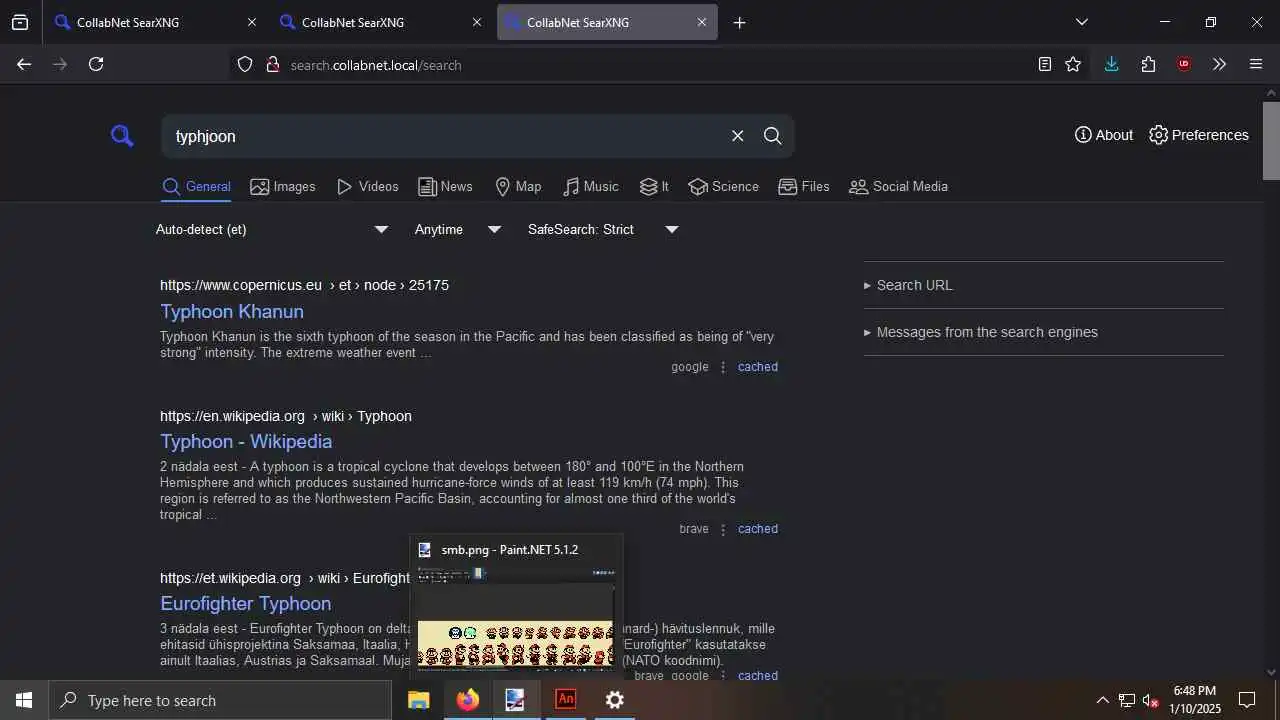
Task: Click the Firefox taskbar icon
Action: [467, 700]
